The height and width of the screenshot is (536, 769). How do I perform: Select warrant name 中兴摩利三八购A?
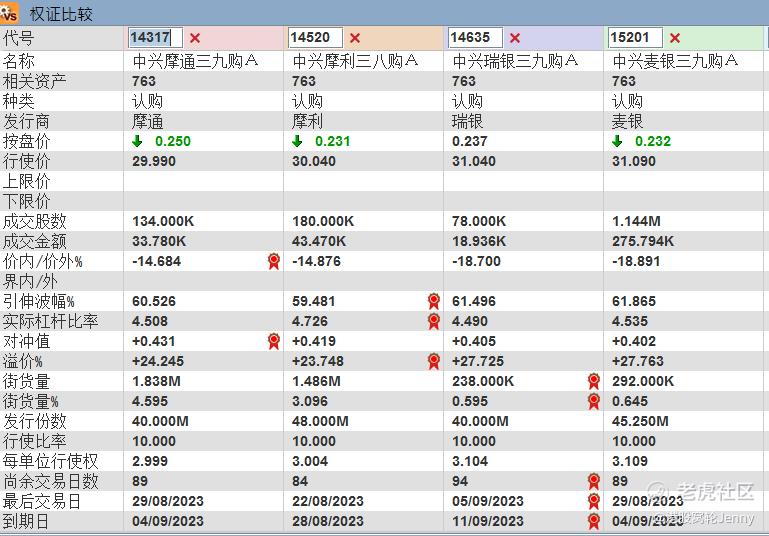pos(355,61)
